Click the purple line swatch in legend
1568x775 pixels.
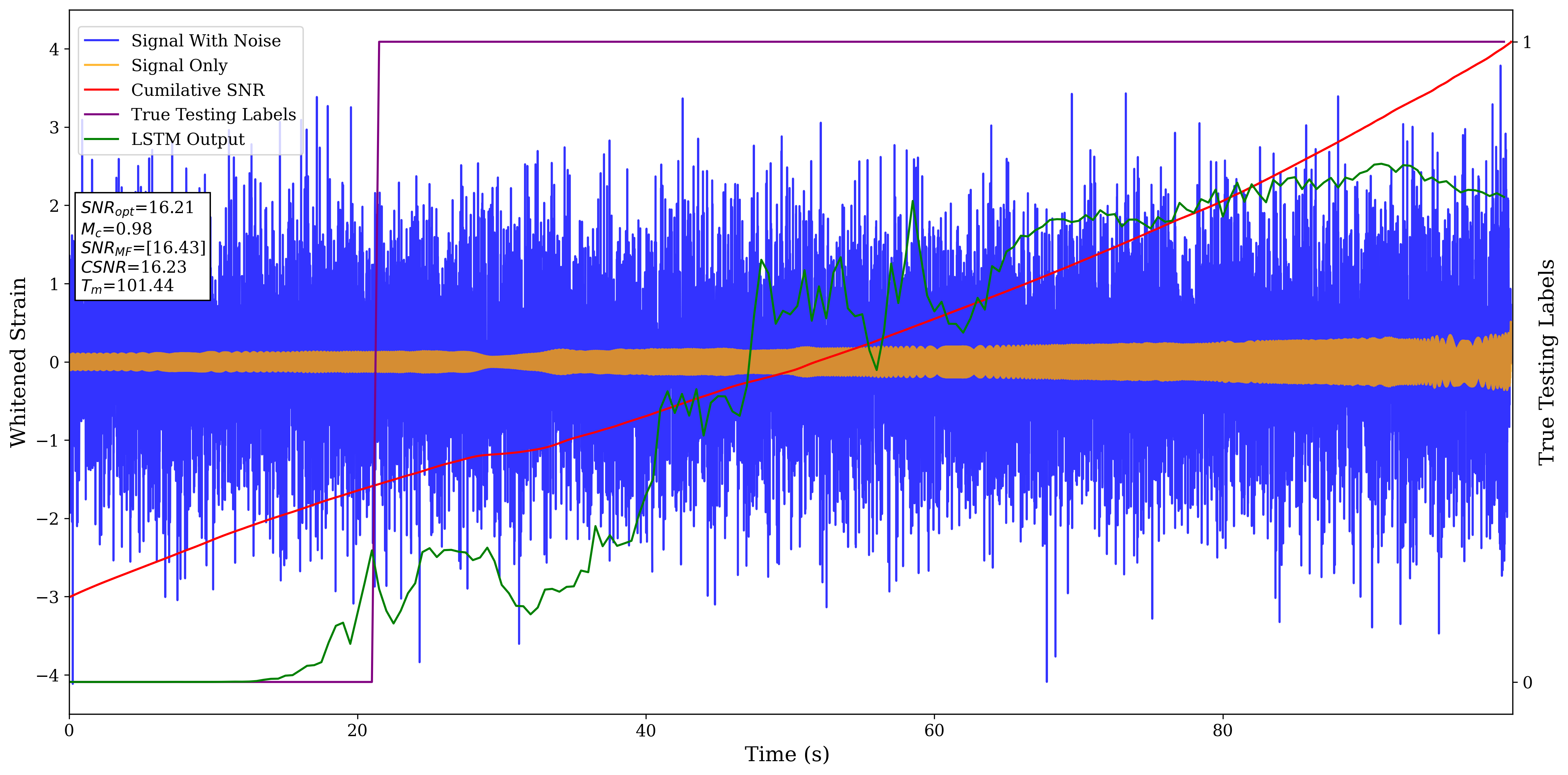coord(101,114)
